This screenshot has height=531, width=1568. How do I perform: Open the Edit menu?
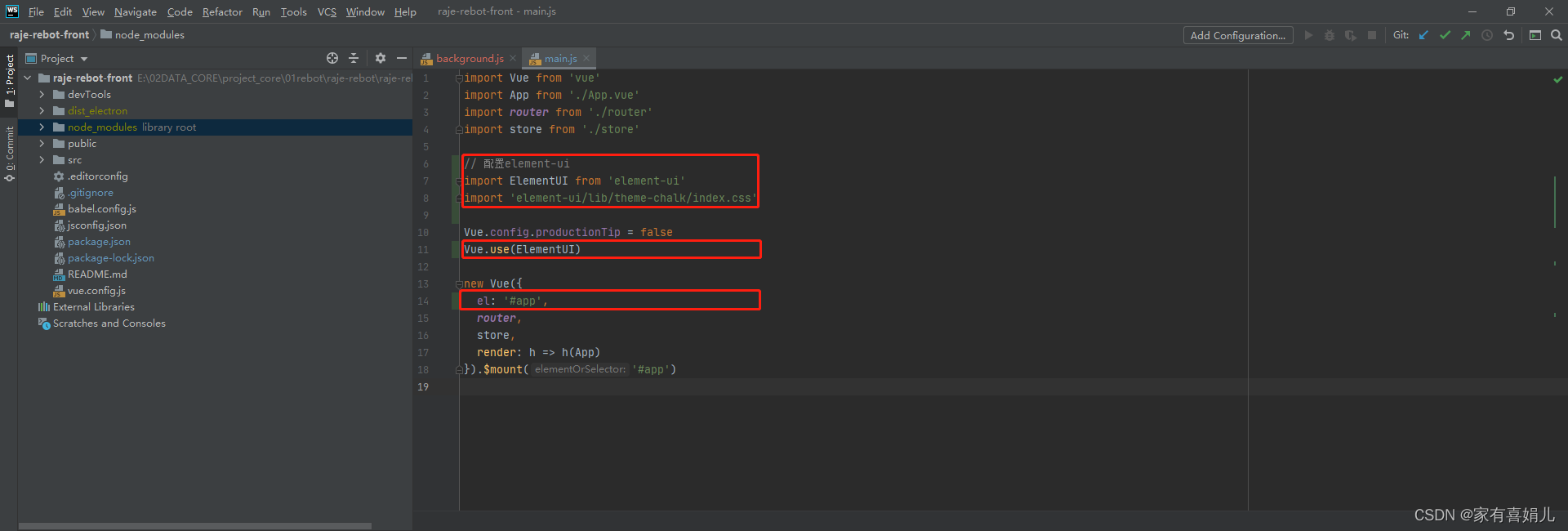coord(63,11)
